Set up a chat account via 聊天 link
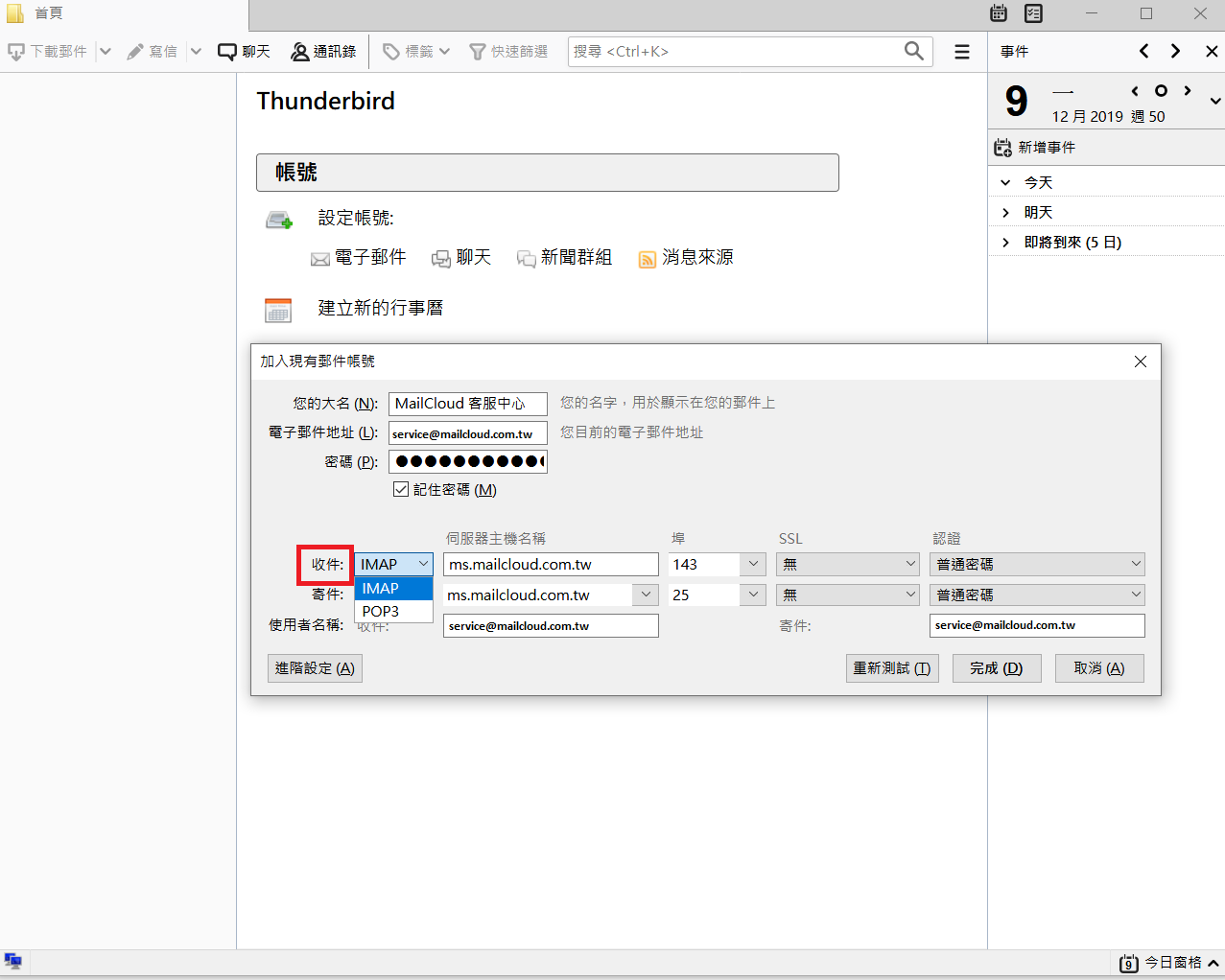Image resolution: width=1225 pixels, height=980 pixels. [x=461, y=258]
